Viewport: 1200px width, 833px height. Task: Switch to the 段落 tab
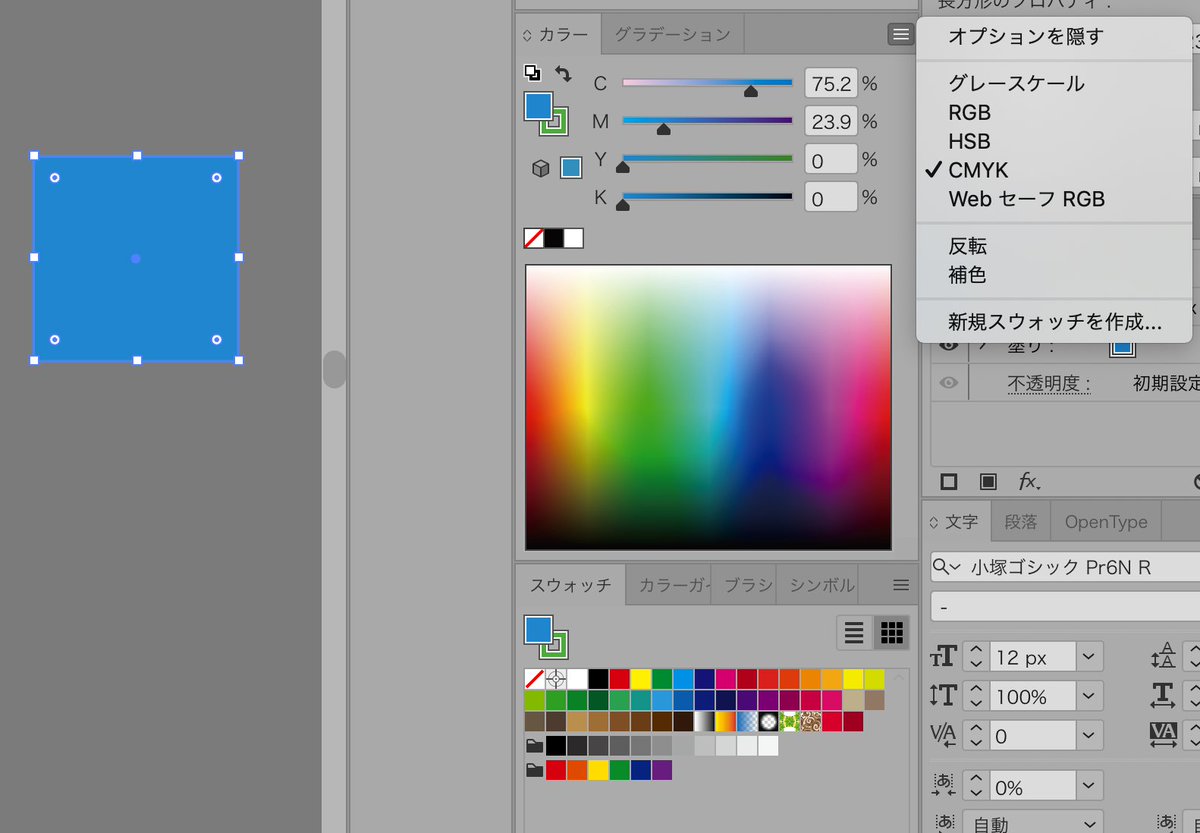(x=1021, y=522)
